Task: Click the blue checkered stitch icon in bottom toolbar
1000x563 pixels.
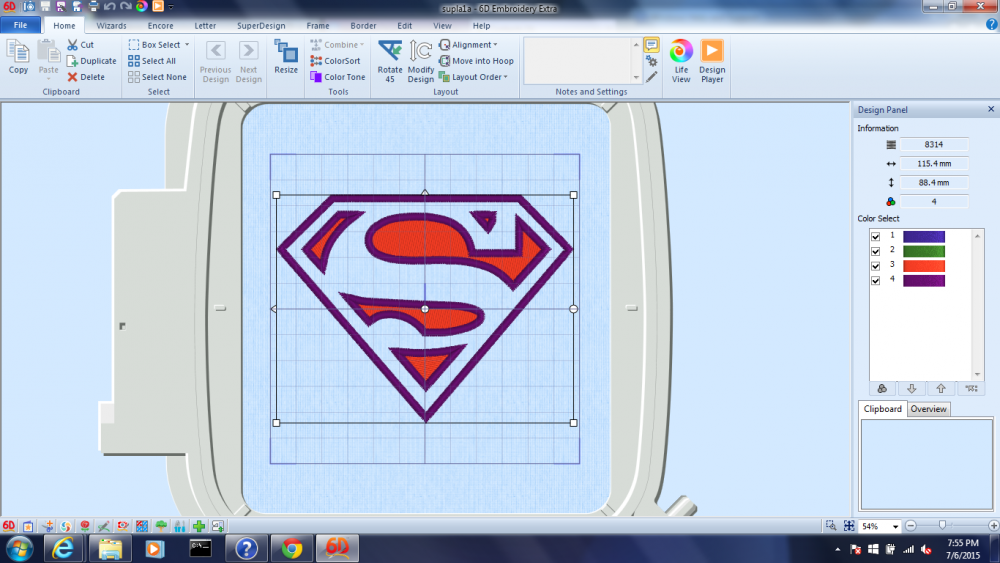Action: 142,526
